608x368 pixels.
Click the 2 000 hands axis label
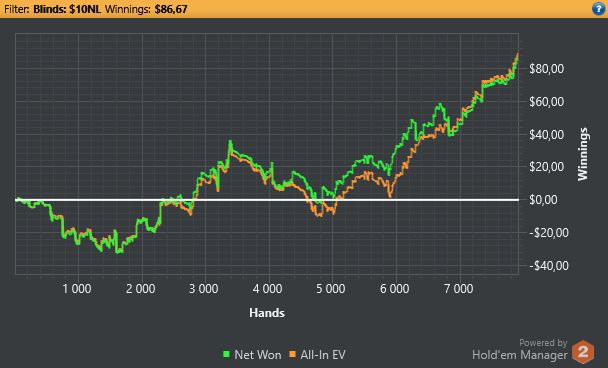tap(140, 289)
